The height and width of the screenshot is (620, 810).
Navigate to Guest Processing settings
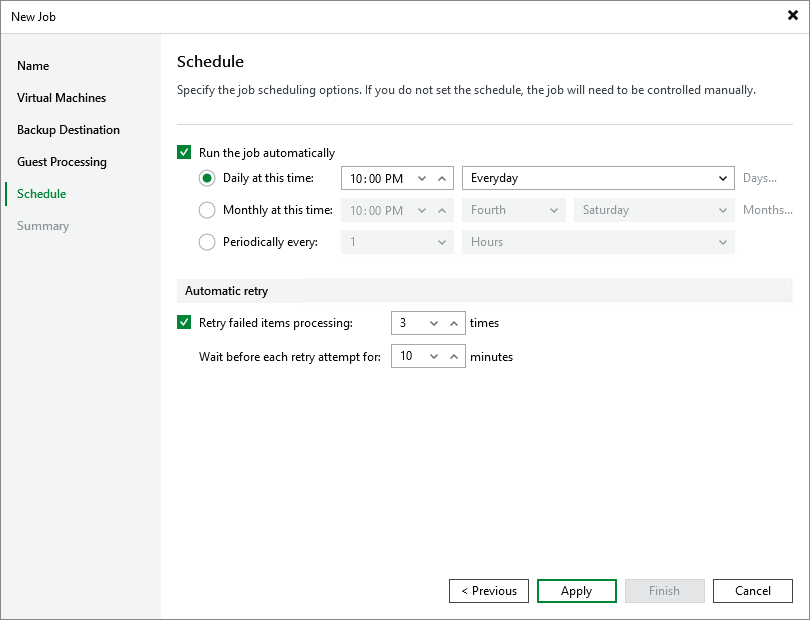[62, 161]
